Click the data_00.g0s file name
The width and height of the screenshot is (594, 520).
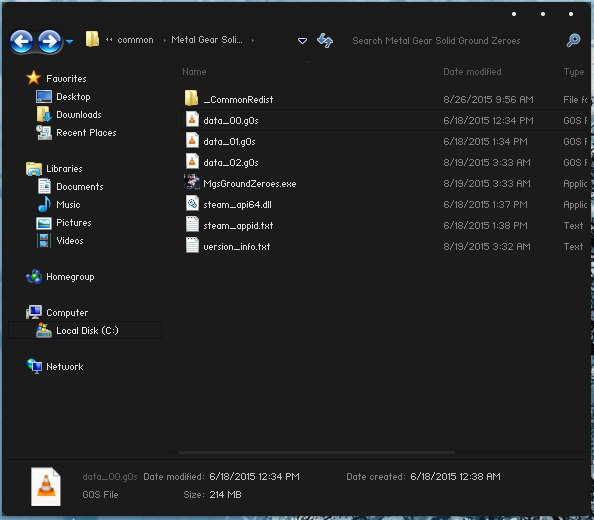pyautogui.click(x=231, y=121)
